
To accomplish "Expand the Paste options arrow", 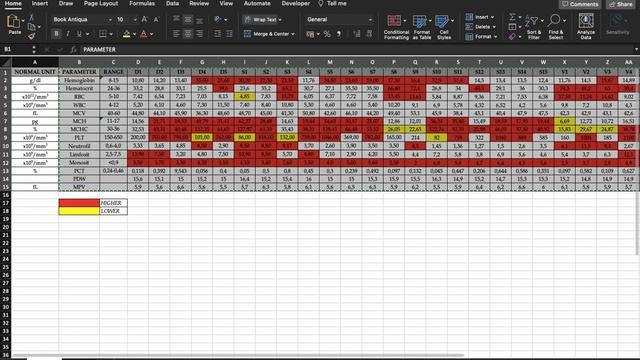I will point(23,20).
